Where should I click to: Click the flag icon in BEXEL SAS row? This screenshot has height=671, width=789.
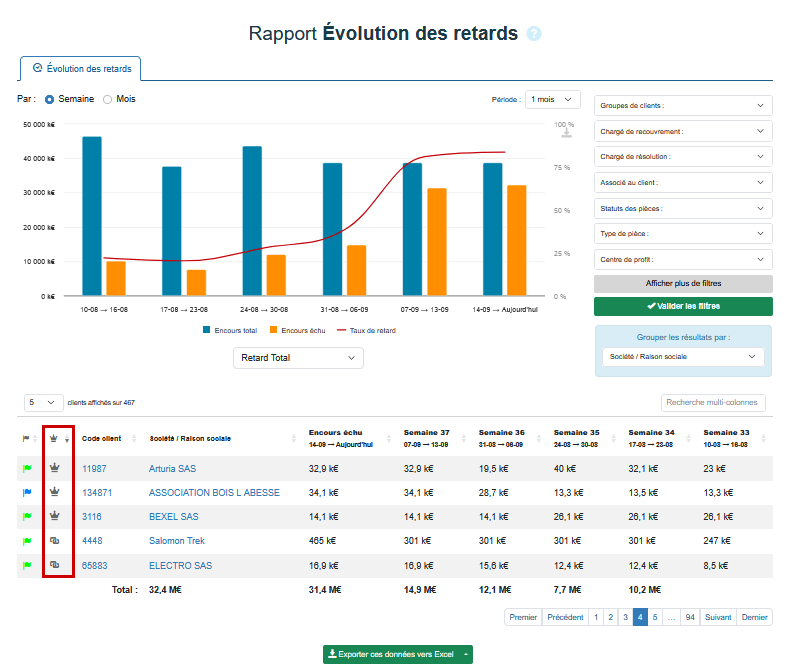pos(27,516)
